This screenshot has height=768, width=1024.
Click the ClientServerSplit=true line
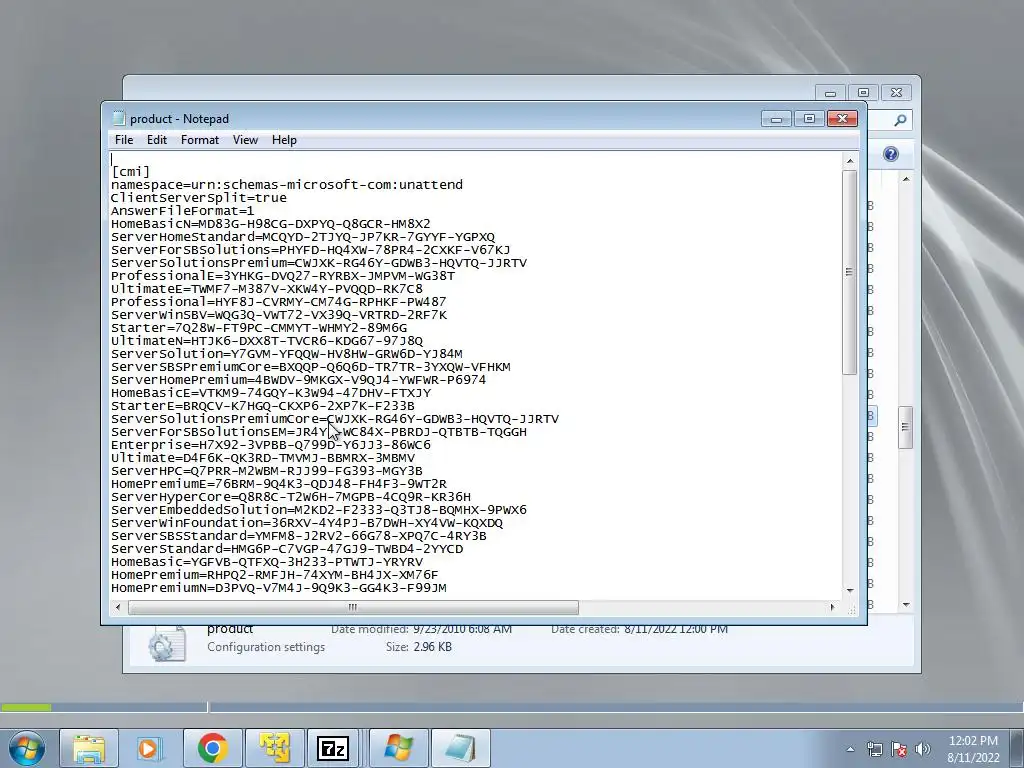tap(199, 198)
